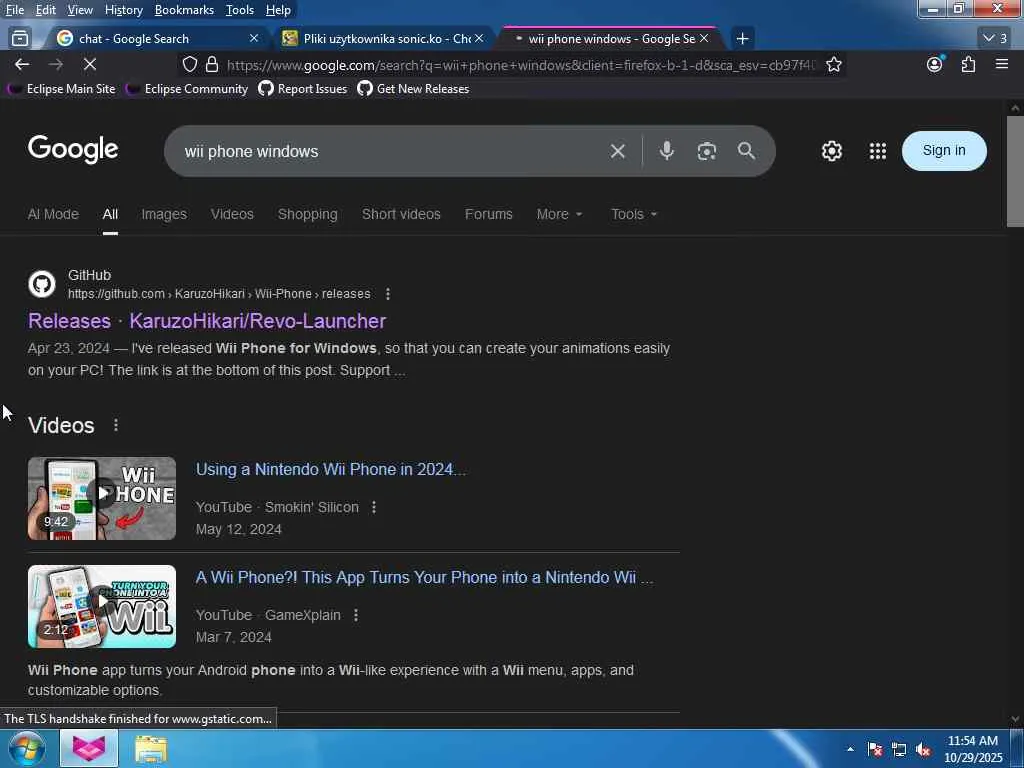The image size is (1024, 768).
Task: Open options for GameXplain video
Action: (x=356, y=615)
